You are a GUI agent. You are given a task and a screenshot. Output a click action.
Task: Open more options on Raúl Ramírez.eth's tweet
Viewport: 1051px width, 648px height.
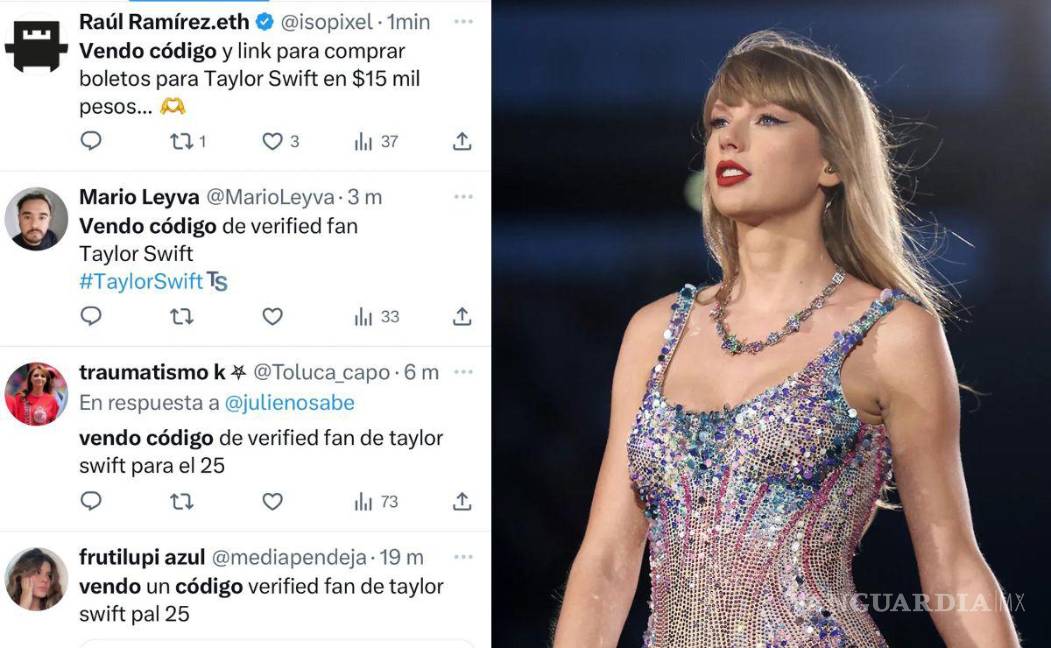pyautogui.click(x=463, y=21)
